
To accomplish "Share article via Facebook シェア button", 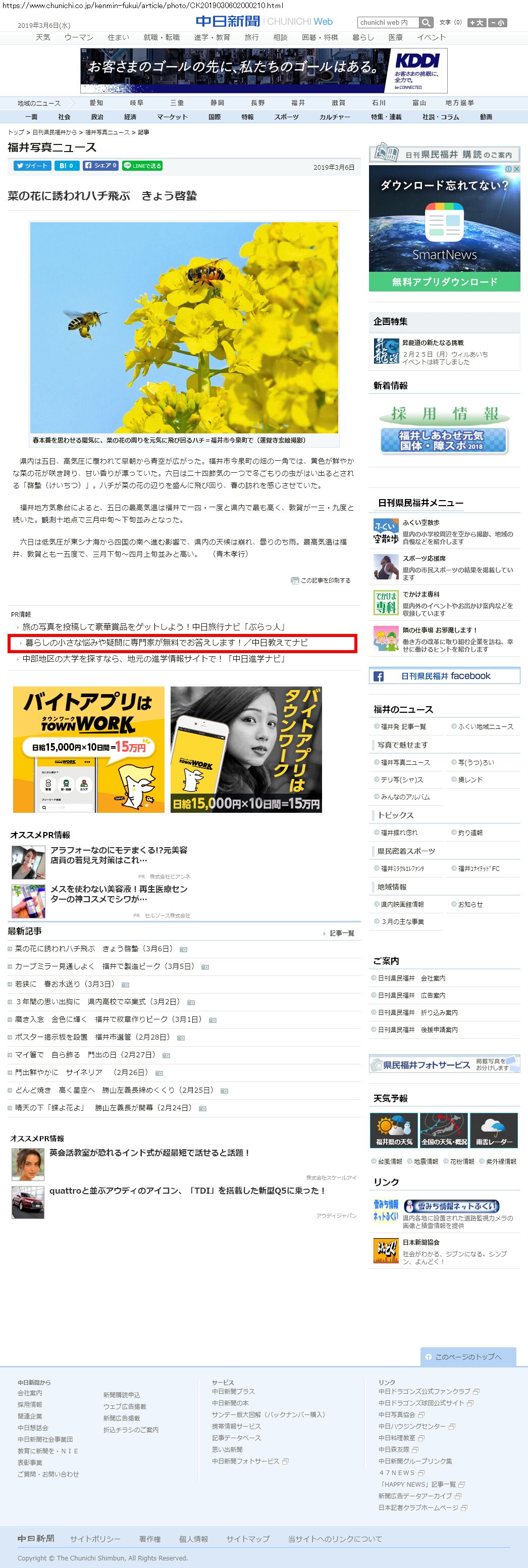I will tap(100, 166).
